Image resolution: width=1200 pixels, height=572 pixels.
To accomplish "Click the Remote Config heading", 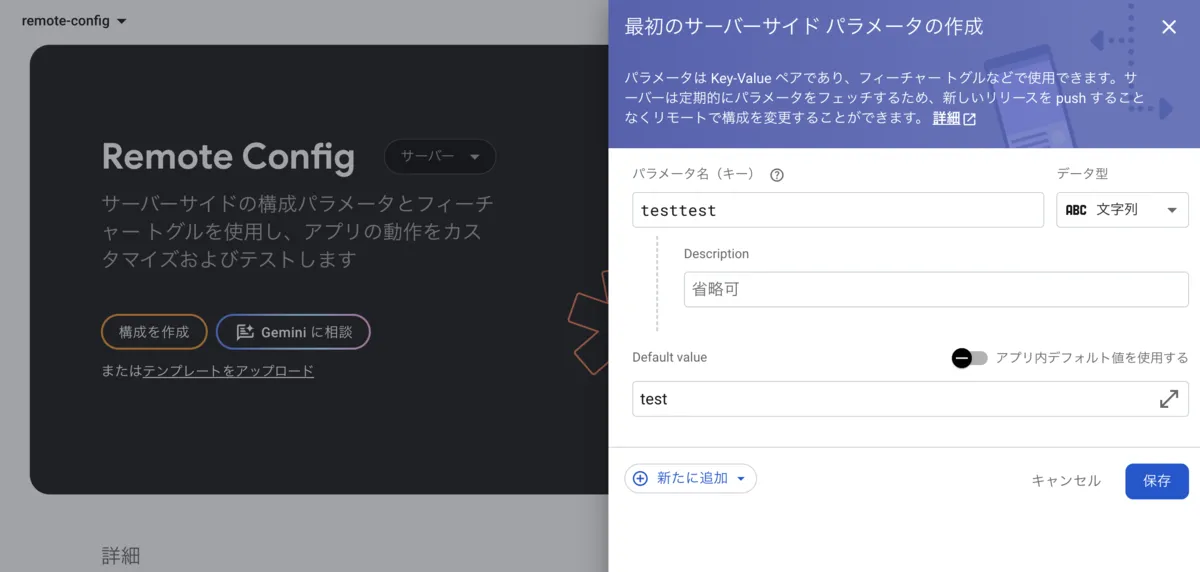I will pos(228,157).
